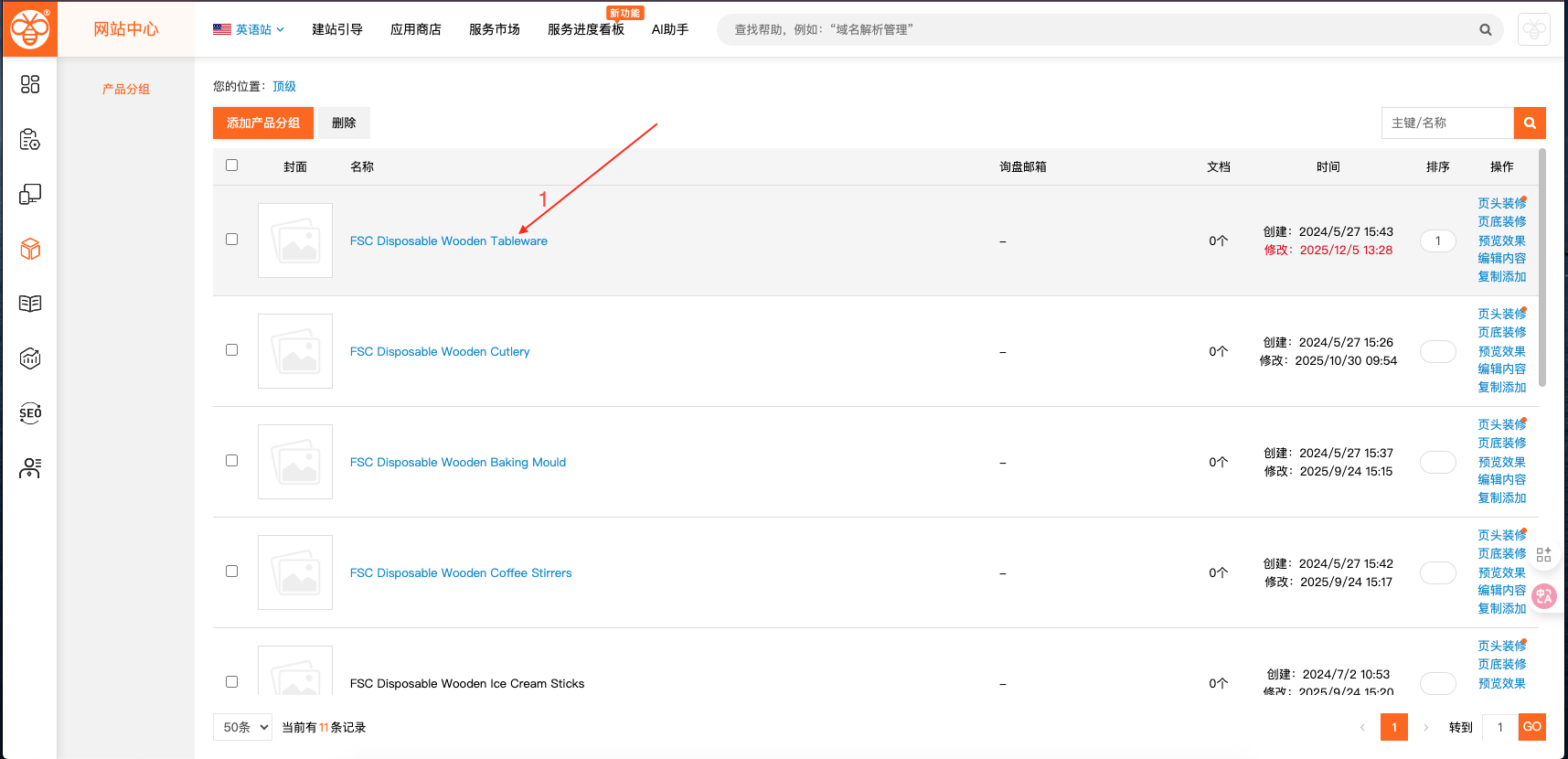Open the 50条 page size dropdown
The width and height of the screenshot is (1568, 759).
(243, 727)
